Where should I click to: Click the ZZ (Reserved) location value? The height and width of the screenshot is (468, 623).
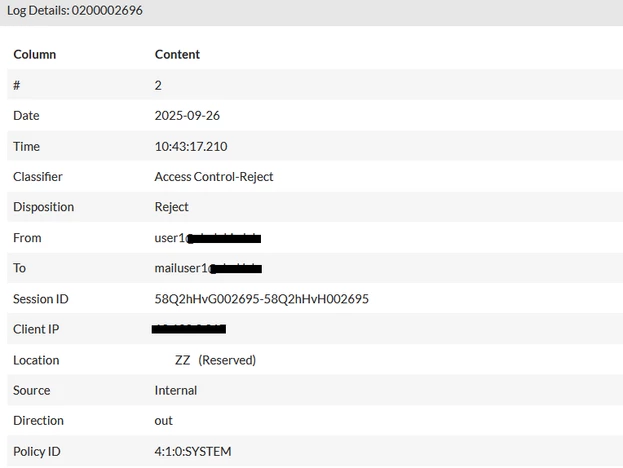(x=215, y=360)
